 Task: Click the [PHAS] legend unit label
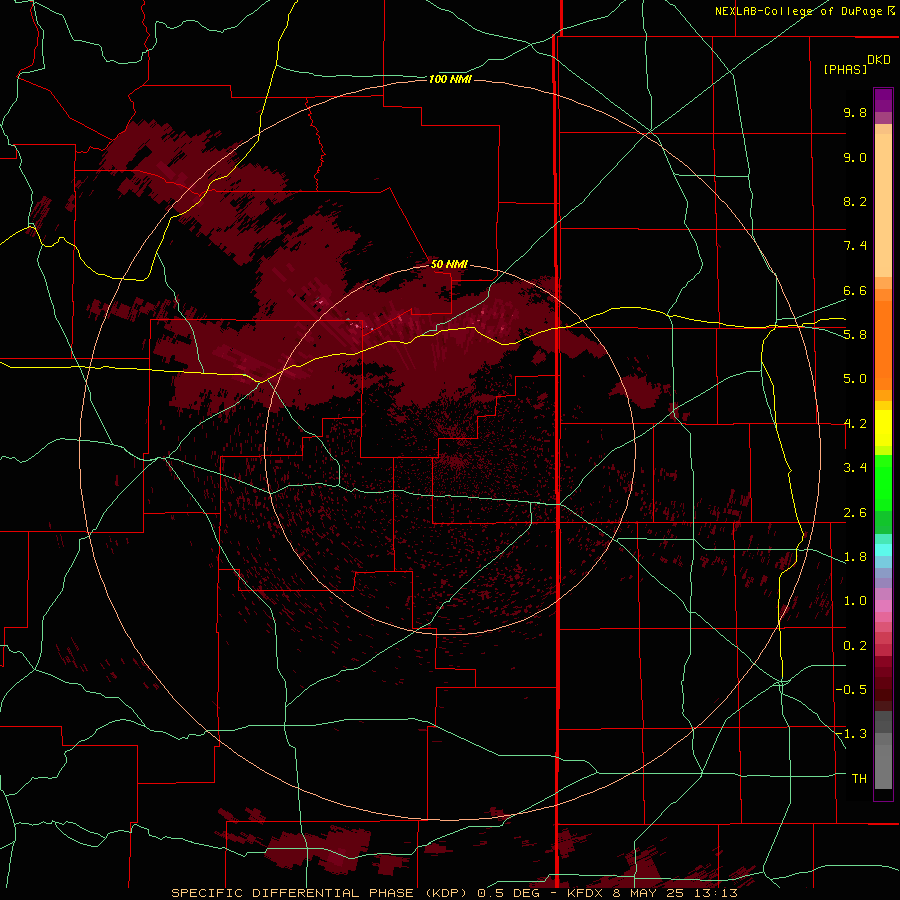845,69
